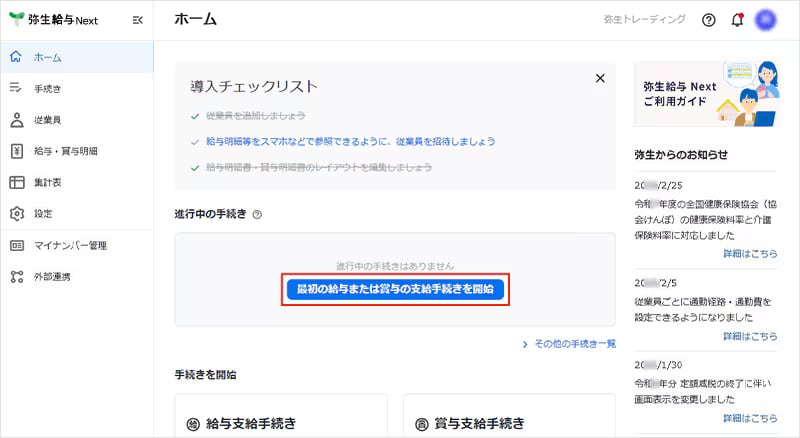Image resolution: width=800 pixels, height=438 pixels.
Task: Open the notifications bell icon
Action: coord(737,20)
